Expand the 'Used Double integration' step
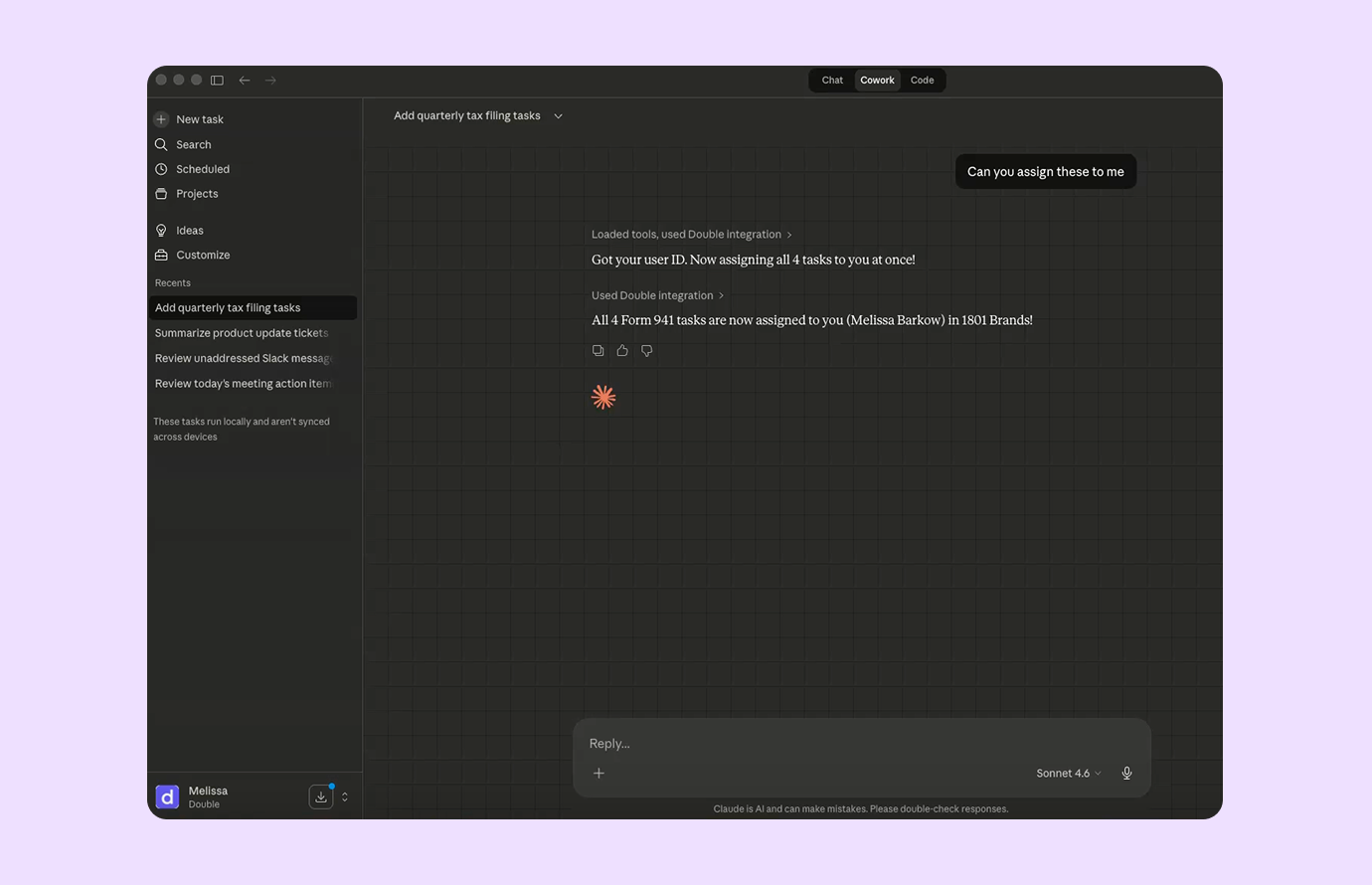This screenshot has width=1372, height=885. pos(657,295)
